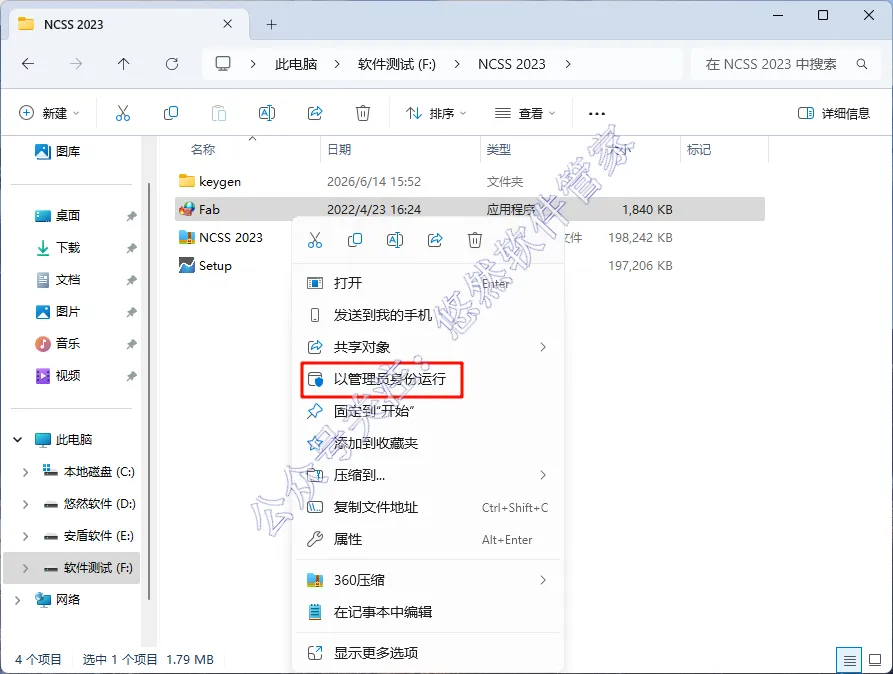Open the 压缩到... submenu
This screenshot has width=893, height=674.
428,475
